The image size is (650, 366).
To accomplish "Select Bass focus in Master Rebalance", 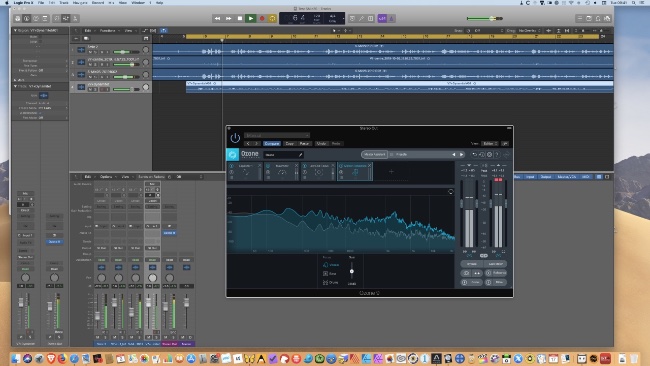I will [330, 274].
